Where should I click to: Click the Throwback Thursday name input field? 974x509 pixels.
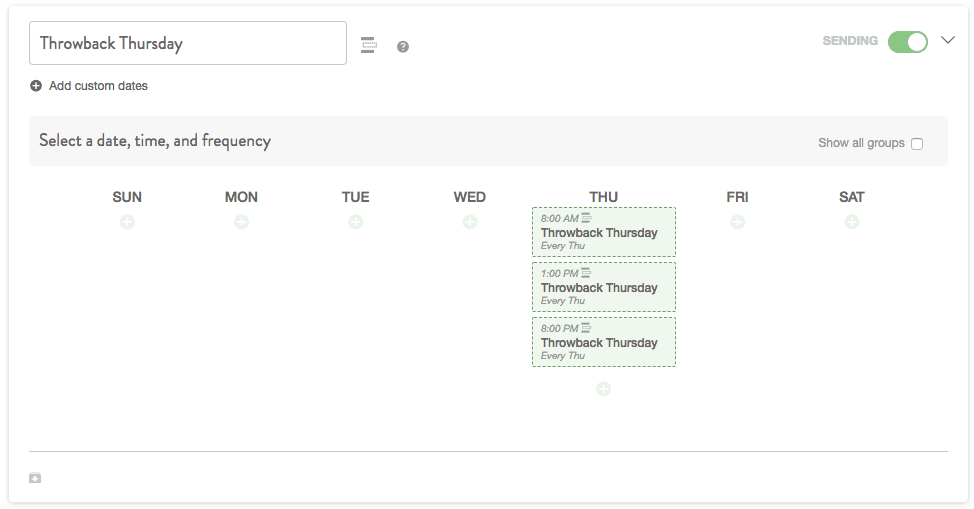pos(188,43)
